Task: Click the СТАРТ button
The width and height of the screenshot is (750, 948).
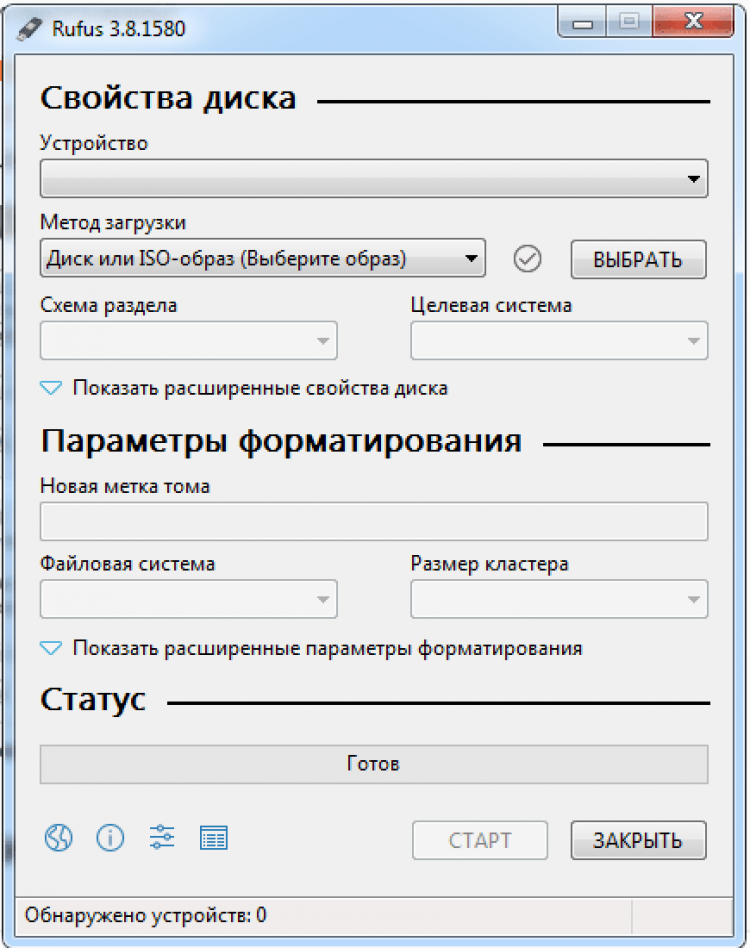Action: click(x=480, y=840)
